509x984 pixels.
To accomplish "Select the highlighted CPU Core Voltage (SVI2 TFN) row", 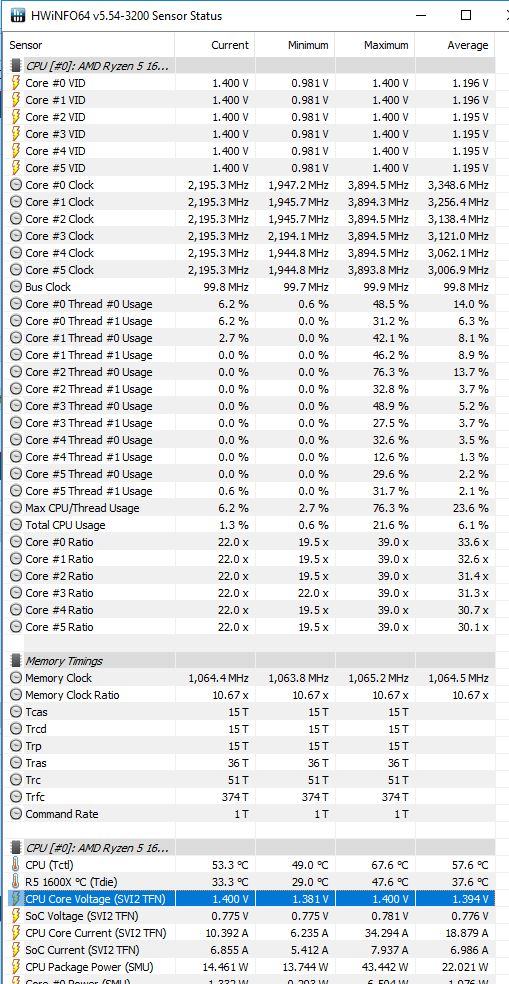I will [251, 899].
